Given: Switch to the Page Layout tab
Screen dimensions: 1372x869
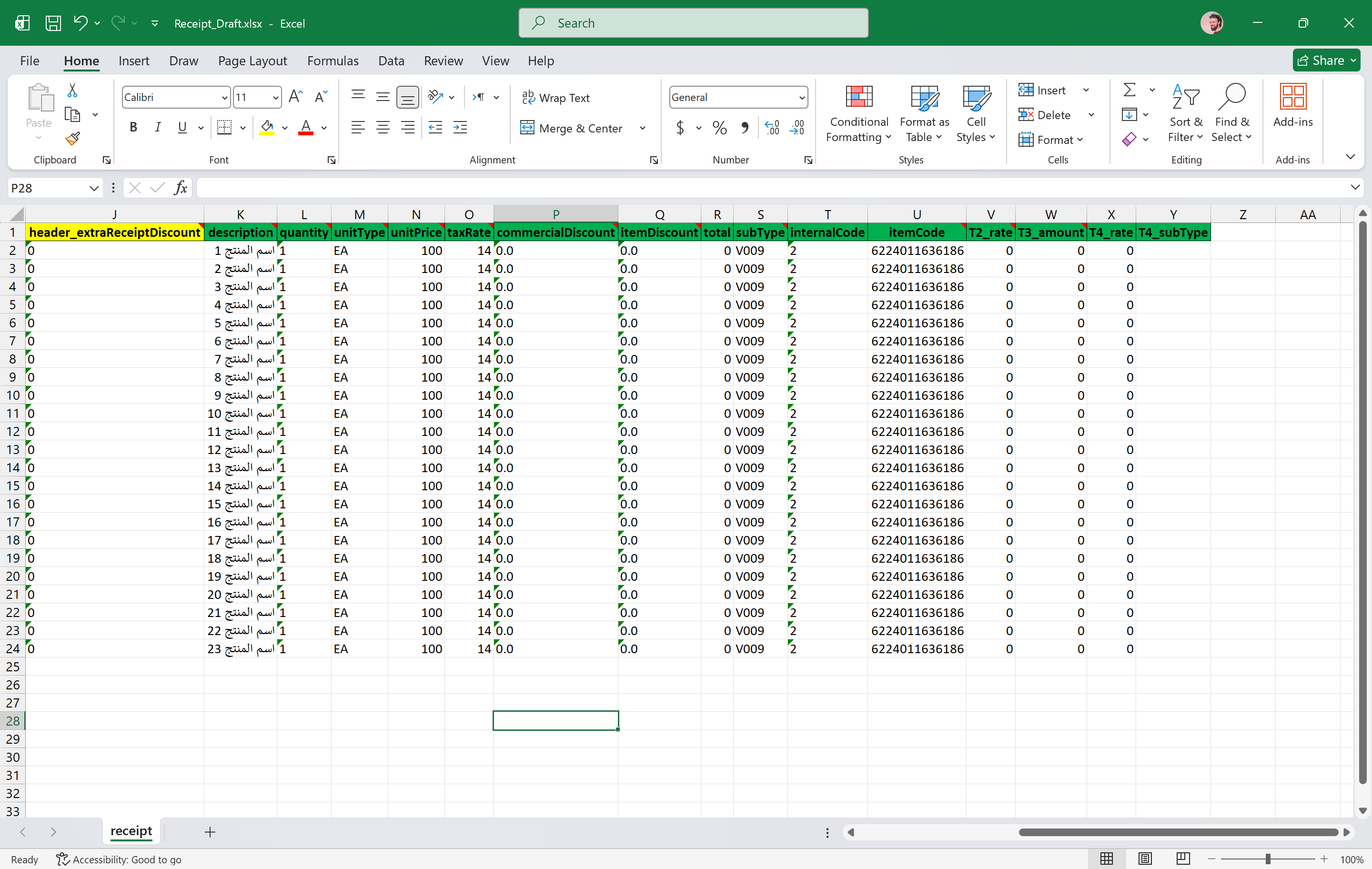Looking at the screenshot, I should click(252, 61).
